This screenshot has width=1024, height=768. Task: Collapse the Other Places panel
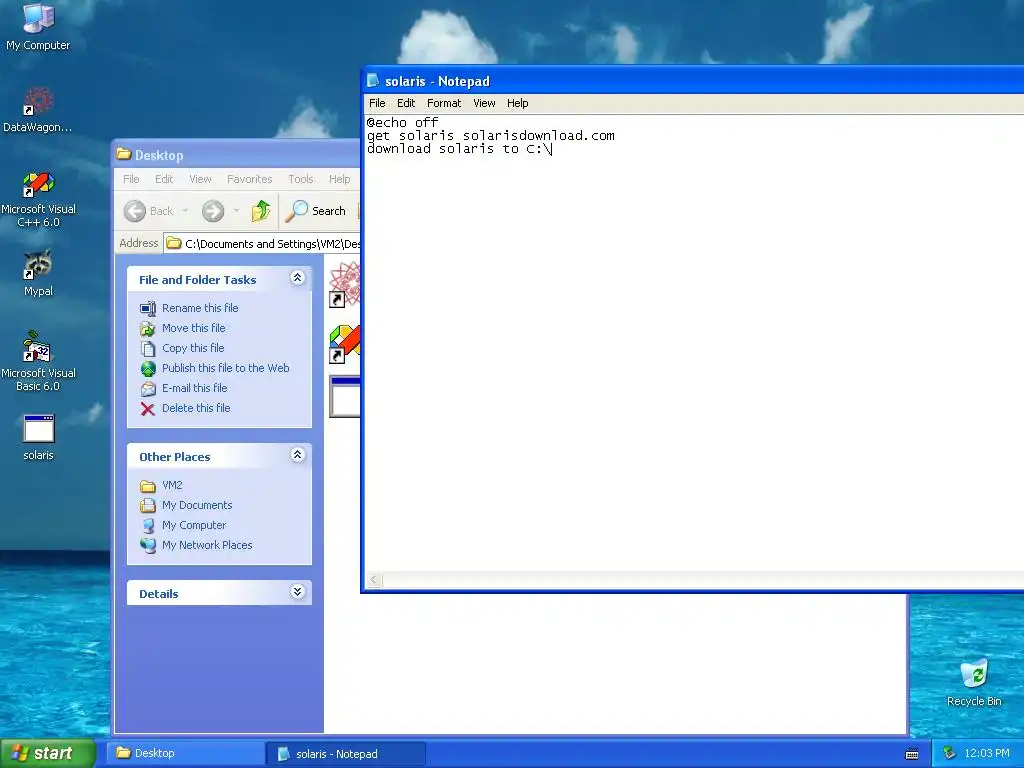(x=297, y=455)
